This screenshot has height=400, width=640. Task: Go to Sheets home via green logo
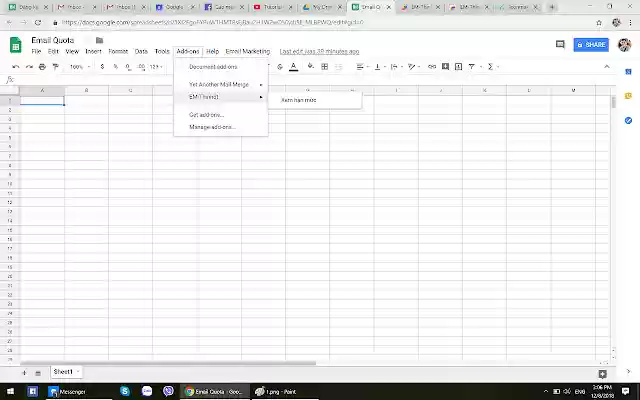(x=16, y=45)
